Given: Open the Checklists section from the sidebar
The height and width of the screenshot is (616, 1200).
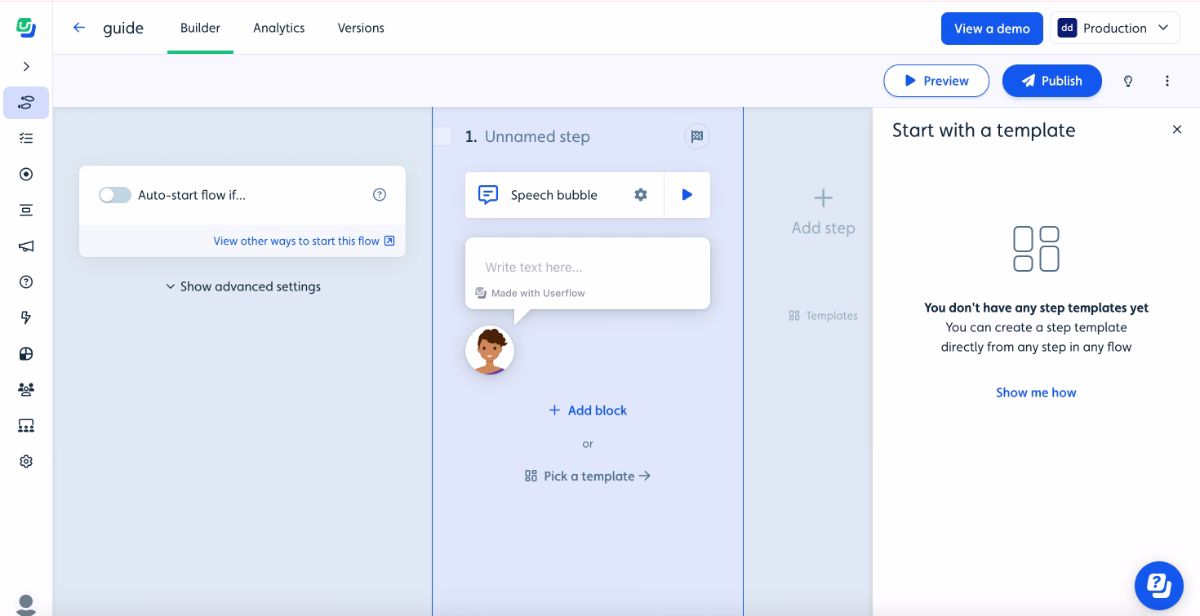Looking at the screenshot, I should (26, 138).
